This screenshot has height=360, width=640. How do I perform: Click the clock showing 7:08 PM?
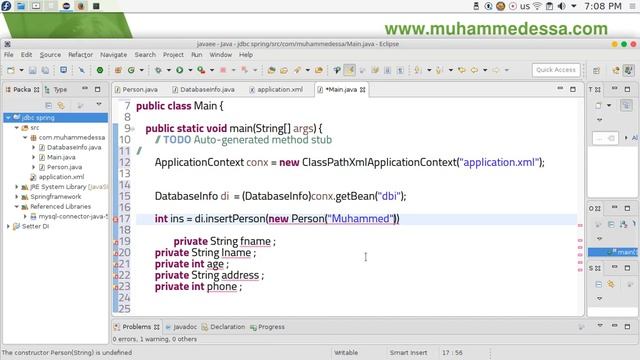[x=602, y=6]
